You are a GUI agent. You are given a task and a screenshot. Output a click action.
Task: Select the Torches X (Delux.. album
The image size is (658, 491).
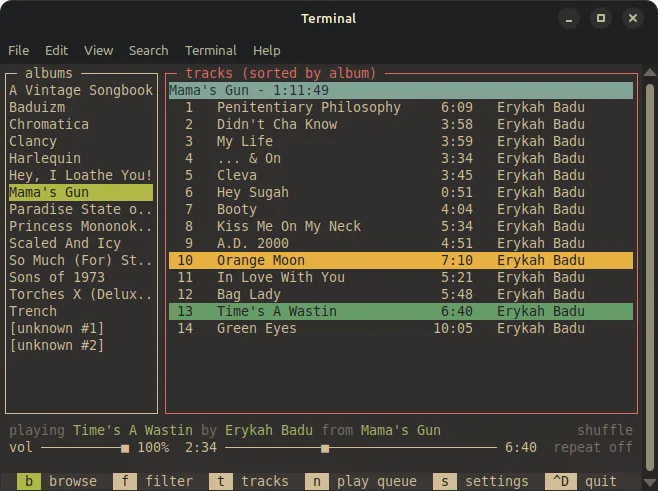[81, 294]
